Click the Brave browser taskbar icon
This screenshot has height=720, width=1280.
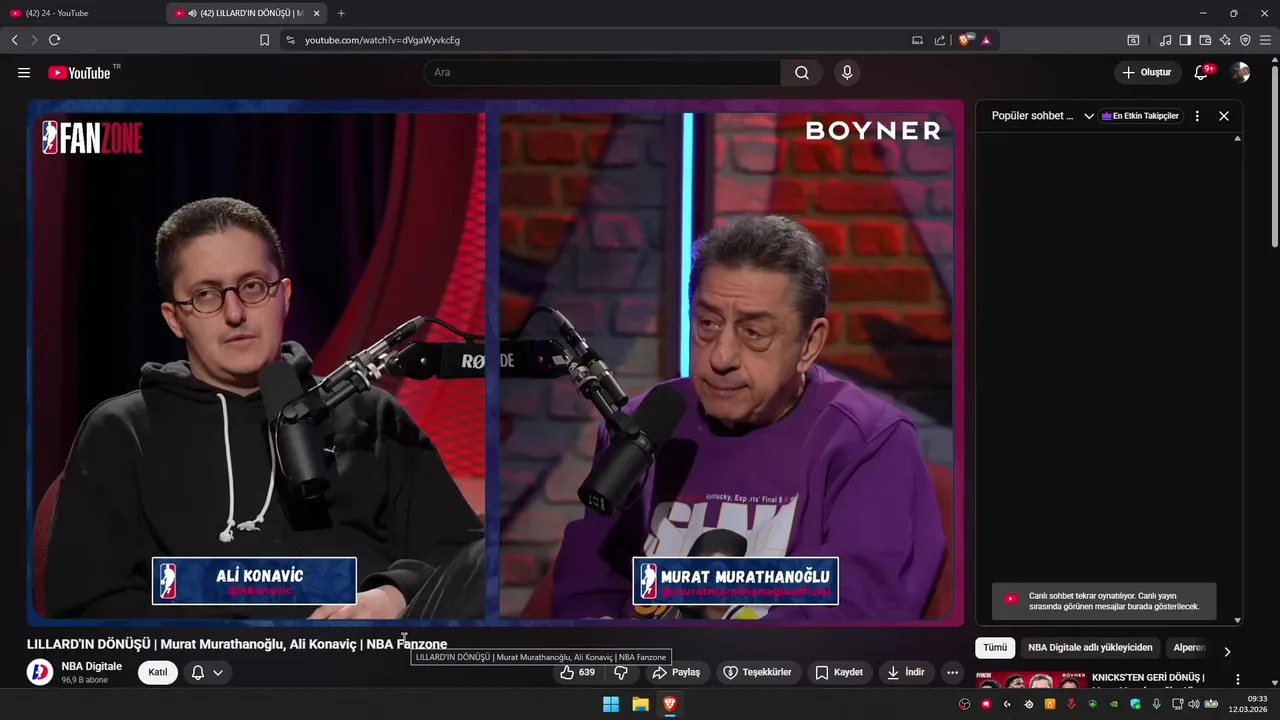pos(670,704)
